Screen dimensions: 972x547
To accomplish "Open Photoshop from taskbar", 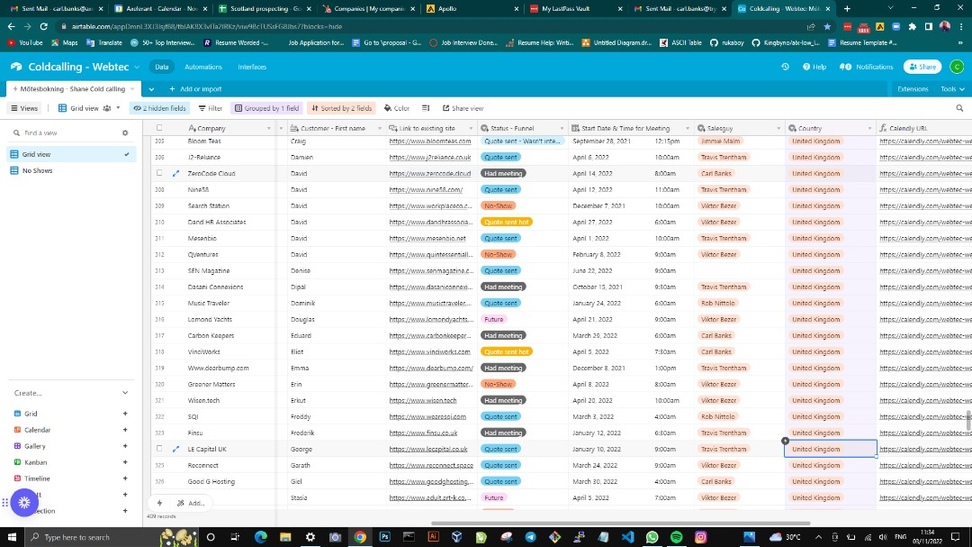I will (x=384, y=537).
